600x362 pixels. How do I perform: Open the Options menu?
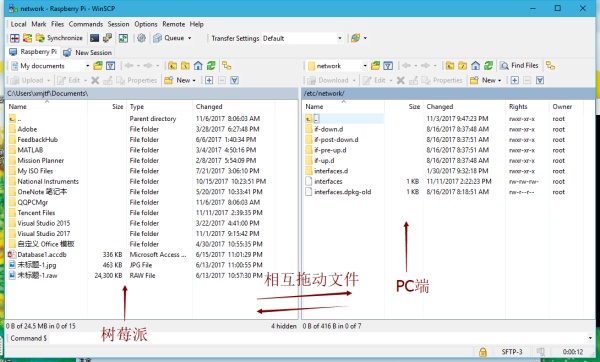pyautogui.click(x=146, y=24)
